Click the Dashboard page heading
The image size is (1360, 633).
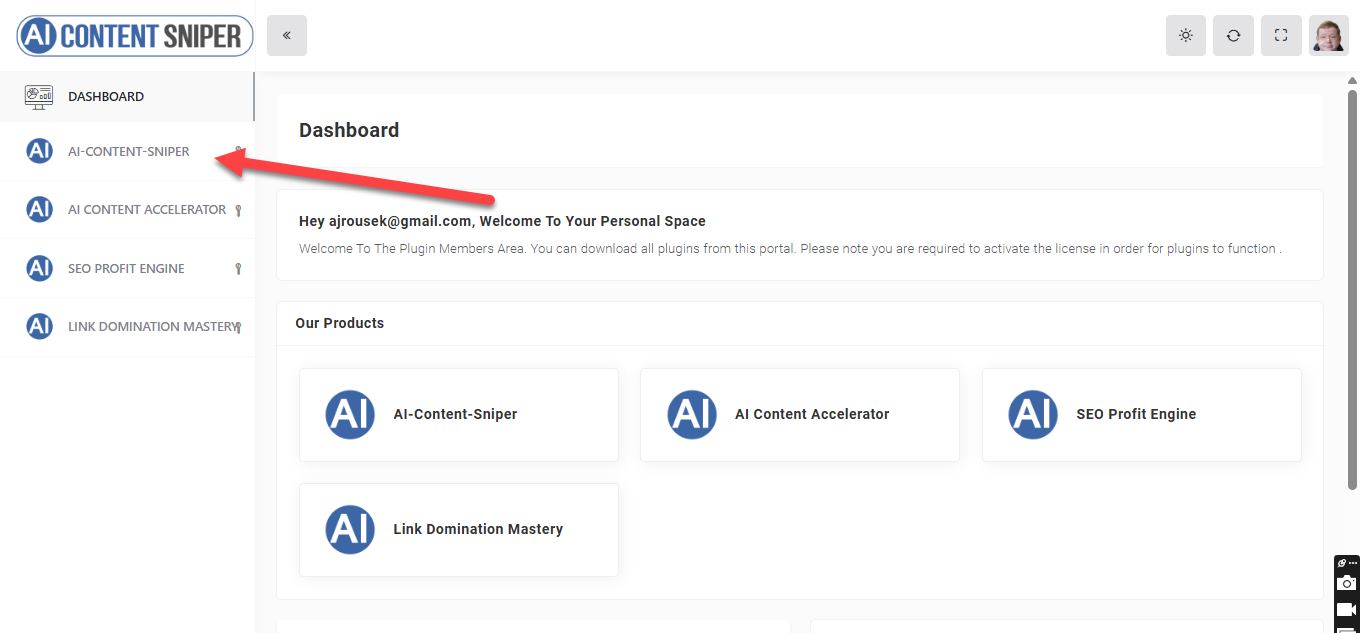click(x=349, y=130)
